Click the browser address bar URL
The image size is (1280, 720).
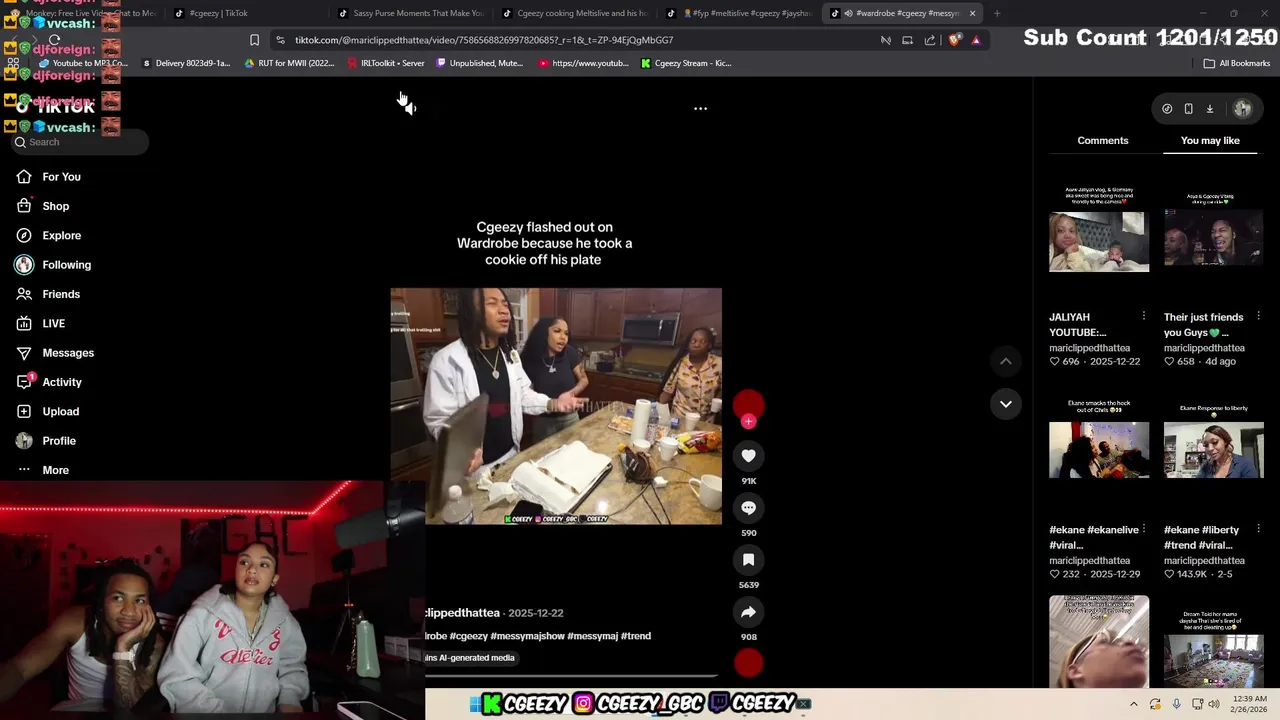pos(484,40)
